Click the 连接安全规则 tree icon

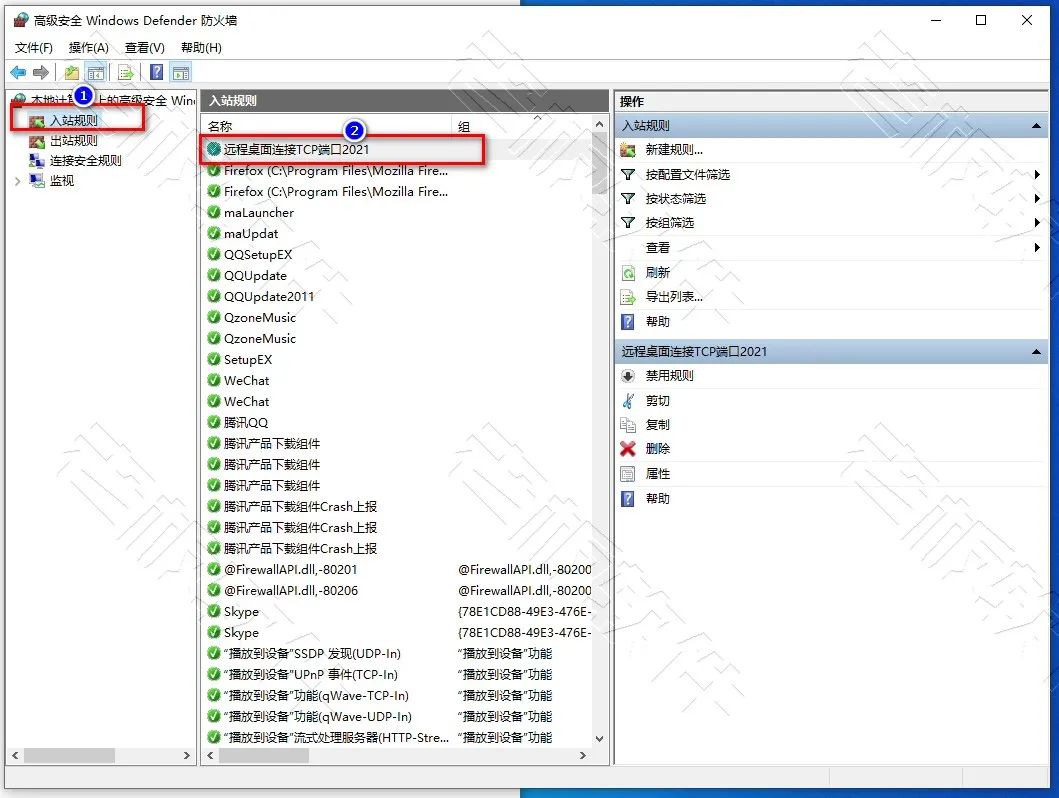(37, 161)
